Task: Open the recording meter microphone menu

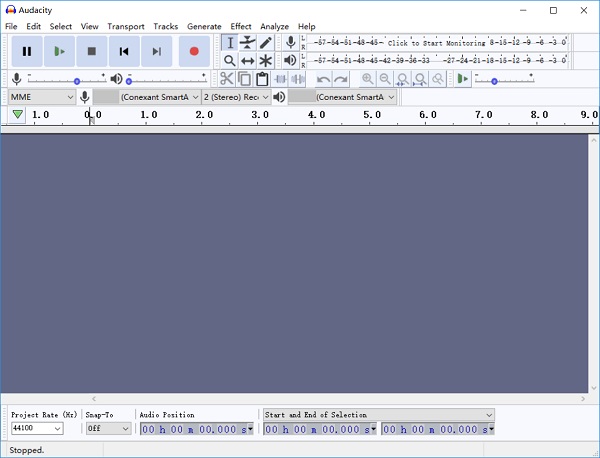Action: pyautogui.click(x=291, y=42)
